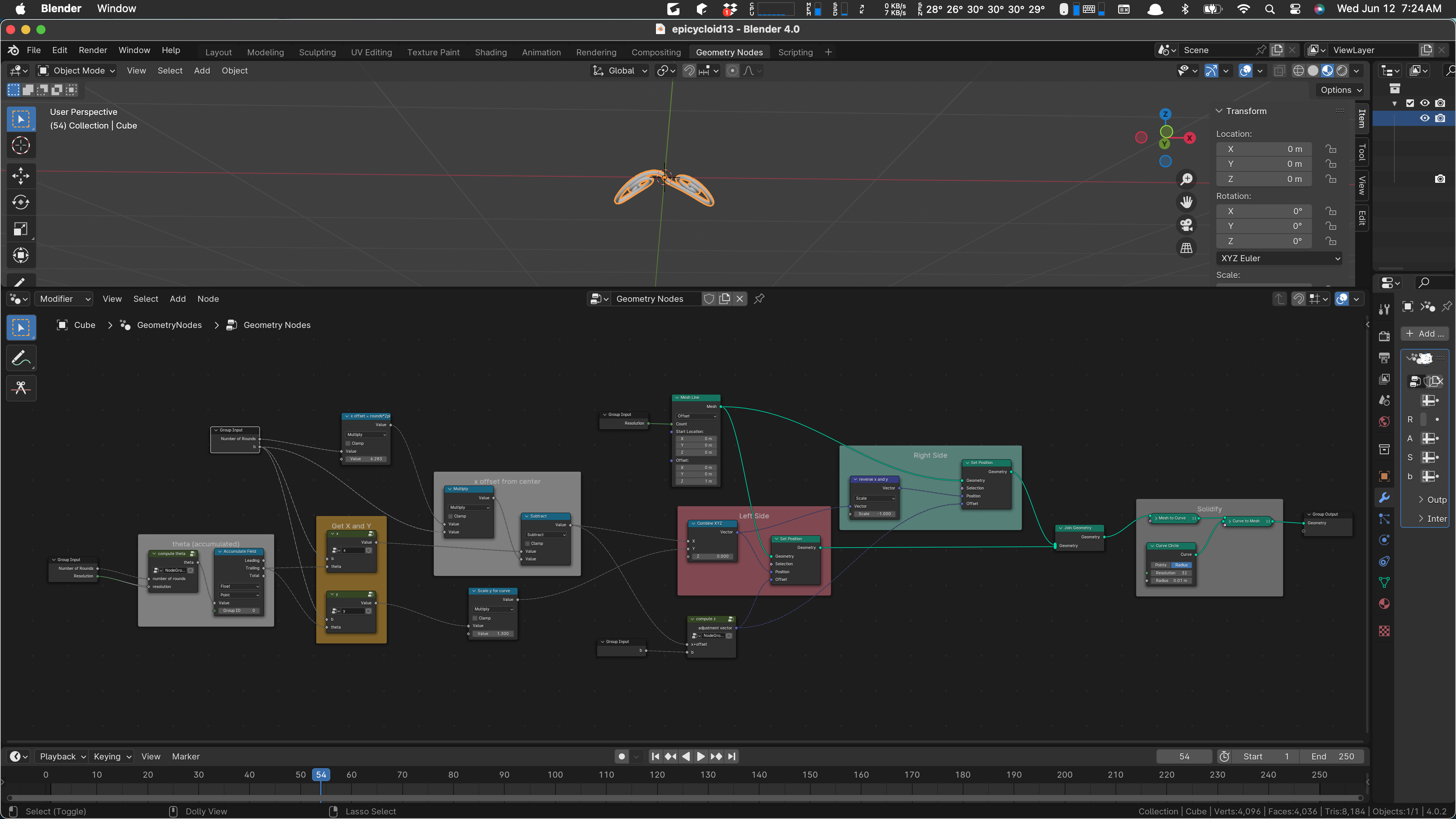Click Rotation Z value field
Screen dimensions: 1456x819
(x=1263, y=242)
